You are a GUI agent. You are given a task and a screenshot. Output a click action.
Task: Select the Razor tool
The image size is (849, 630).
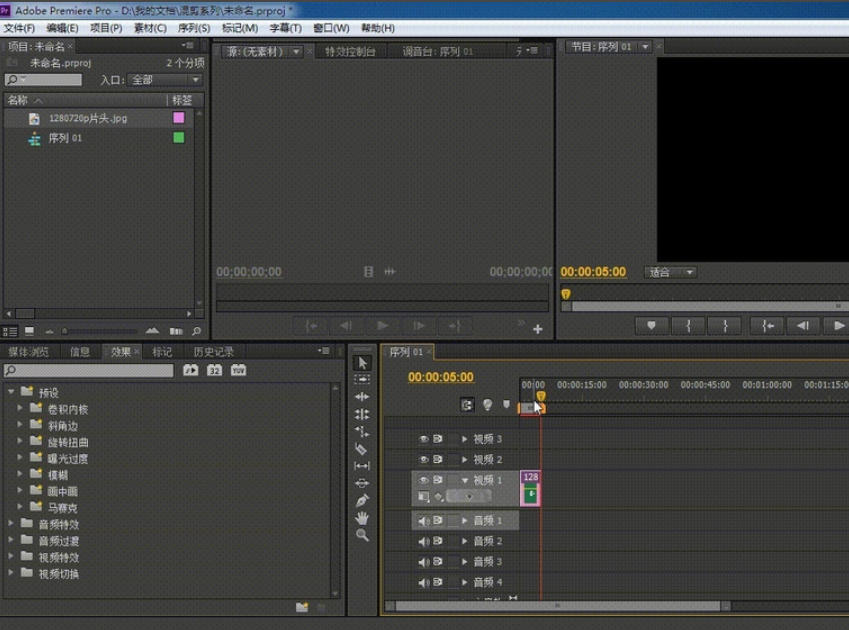(x=362, y=449)
